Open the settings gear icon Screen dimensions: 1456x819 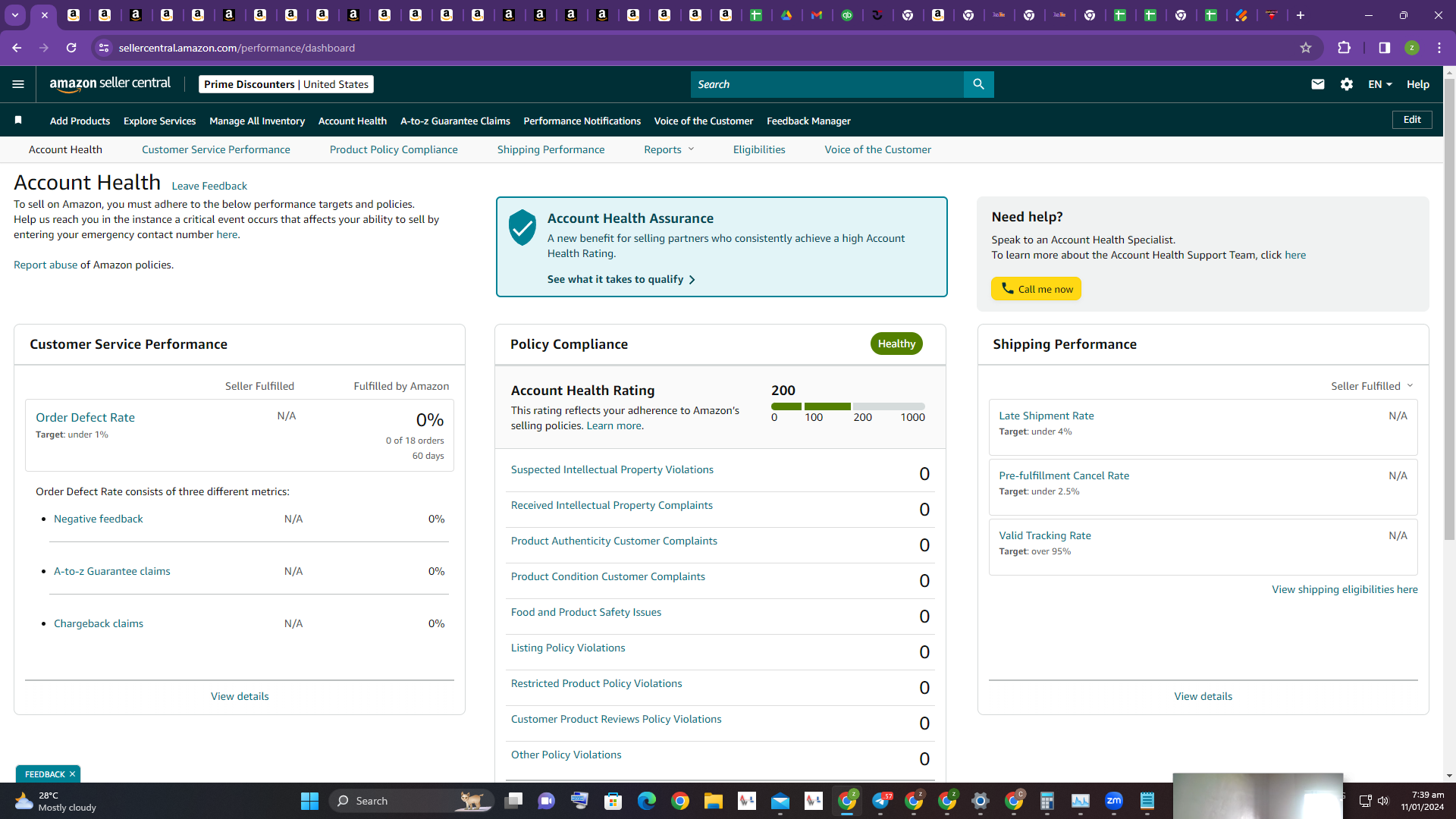[1347, 84]
